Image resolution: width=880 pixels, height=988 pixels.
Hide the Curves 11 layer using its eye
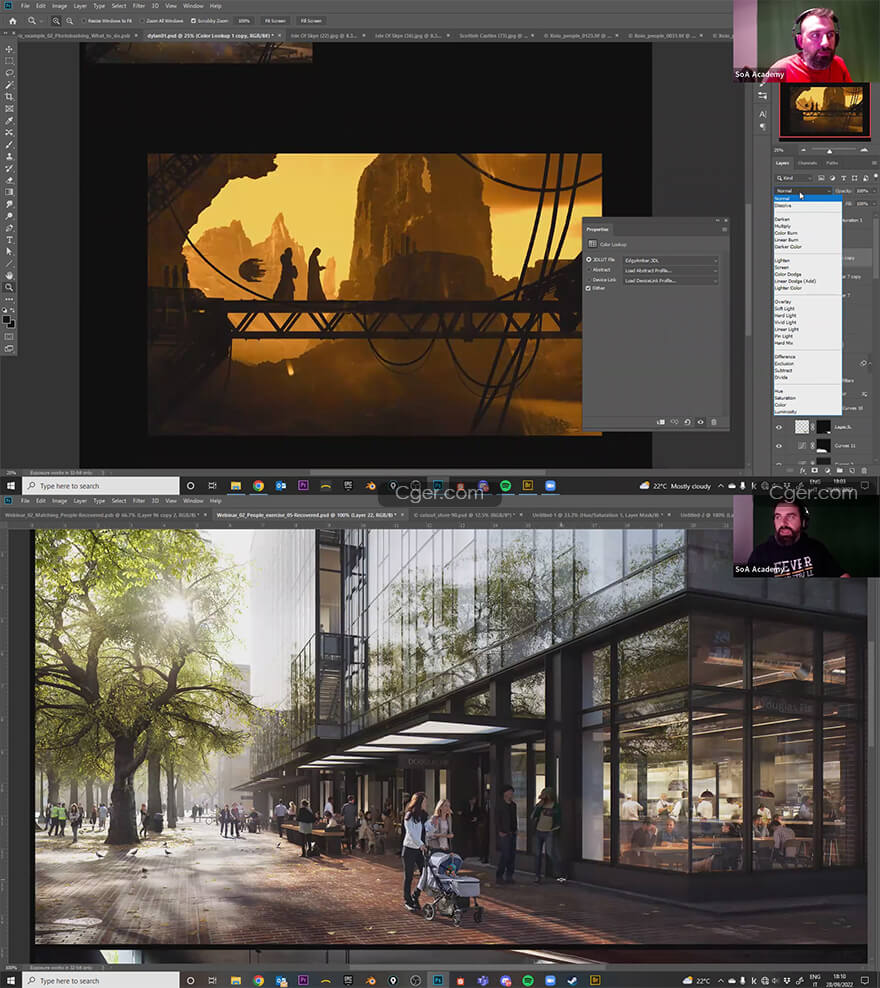tap(779, 445)
